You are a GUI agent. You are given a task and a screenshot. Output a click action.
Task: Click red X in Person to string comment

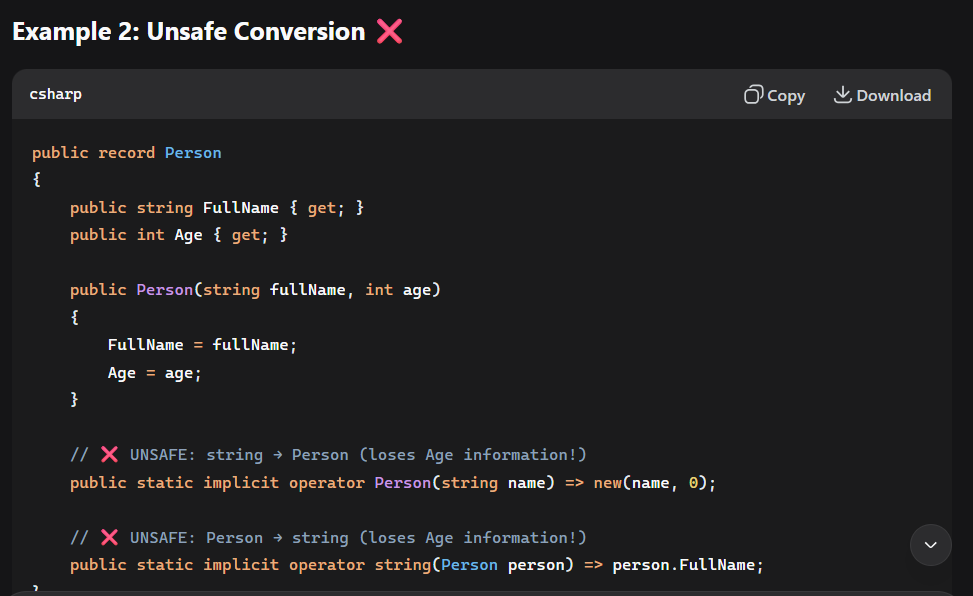tap(109, 538)
